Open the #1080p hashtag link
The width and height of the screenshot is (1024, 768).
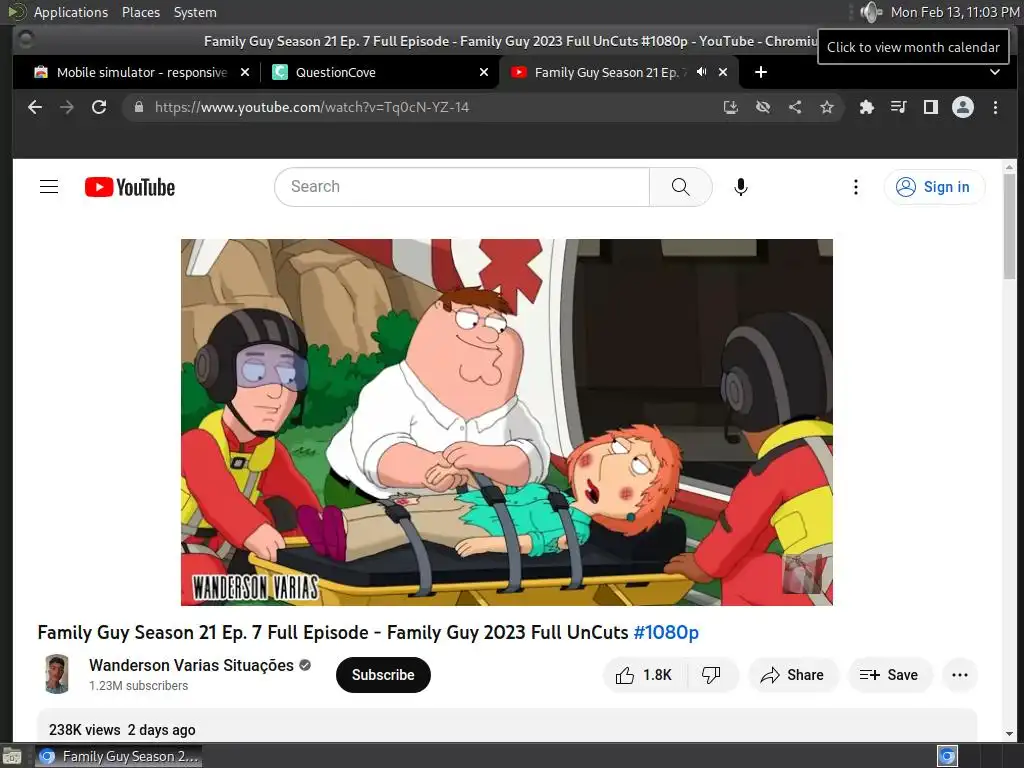point(666,632)
